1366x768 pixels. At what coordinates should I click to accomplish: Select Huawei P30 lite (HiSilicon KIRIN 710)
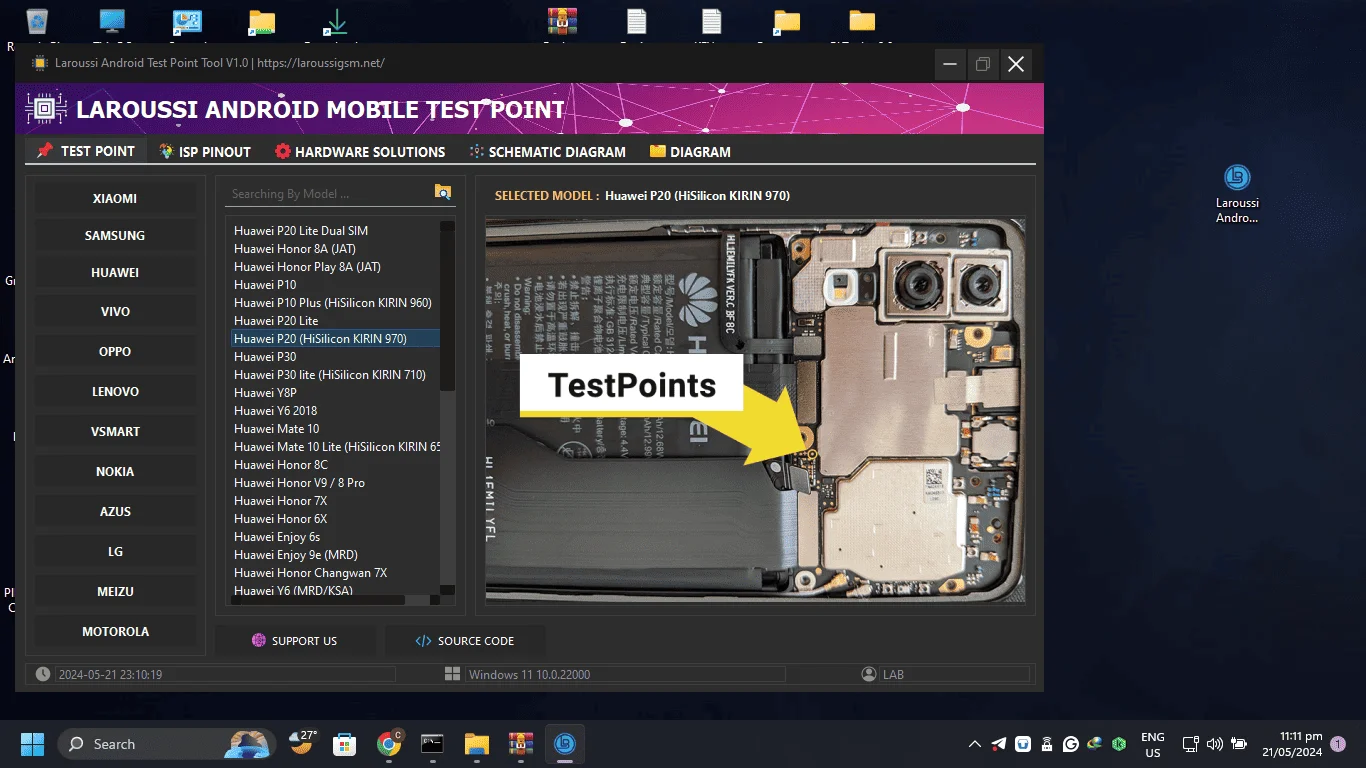335,374
